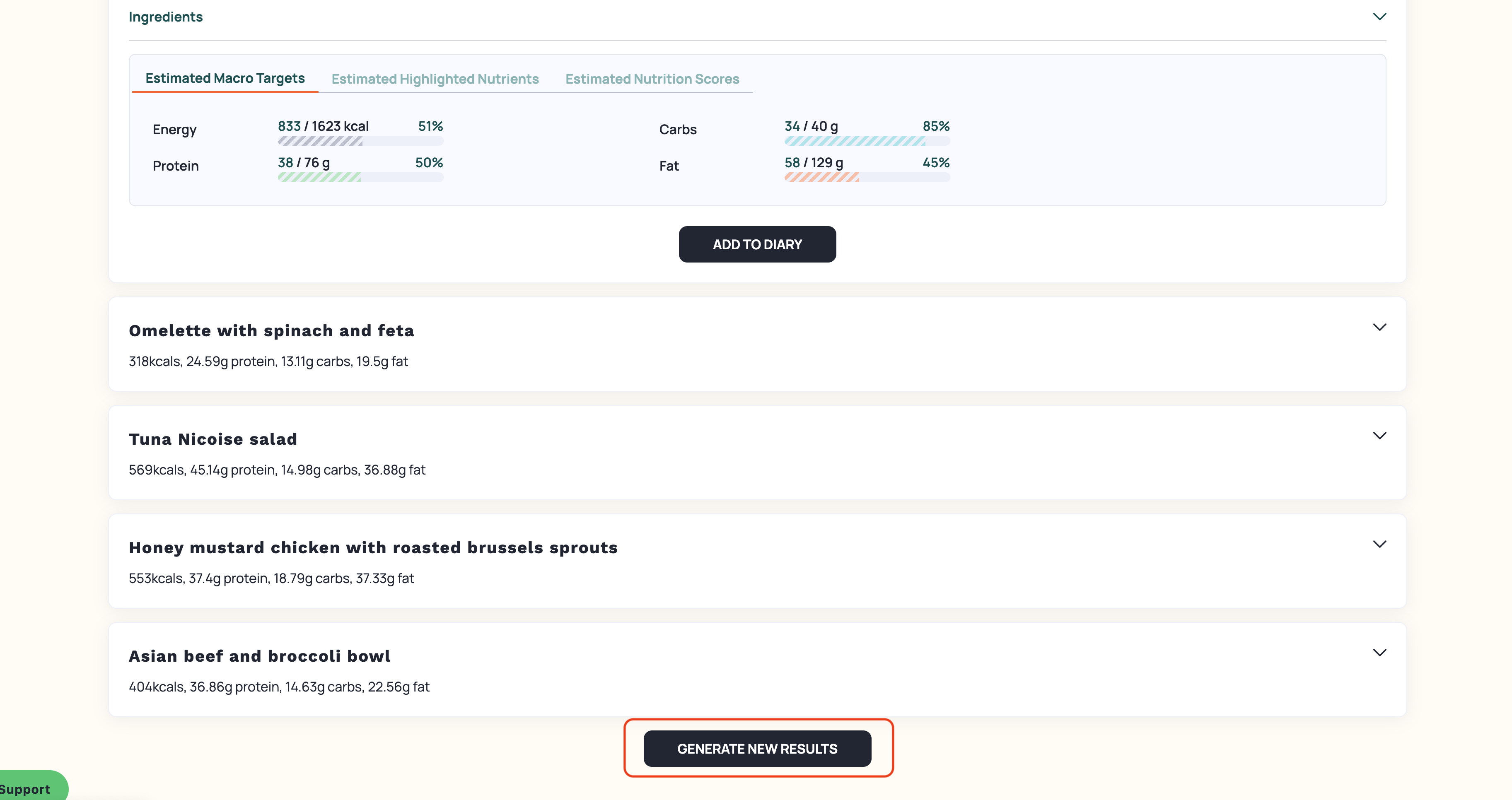
Task: Switch to Estimated Nutrition Scores tab
Action: [652, 79]
